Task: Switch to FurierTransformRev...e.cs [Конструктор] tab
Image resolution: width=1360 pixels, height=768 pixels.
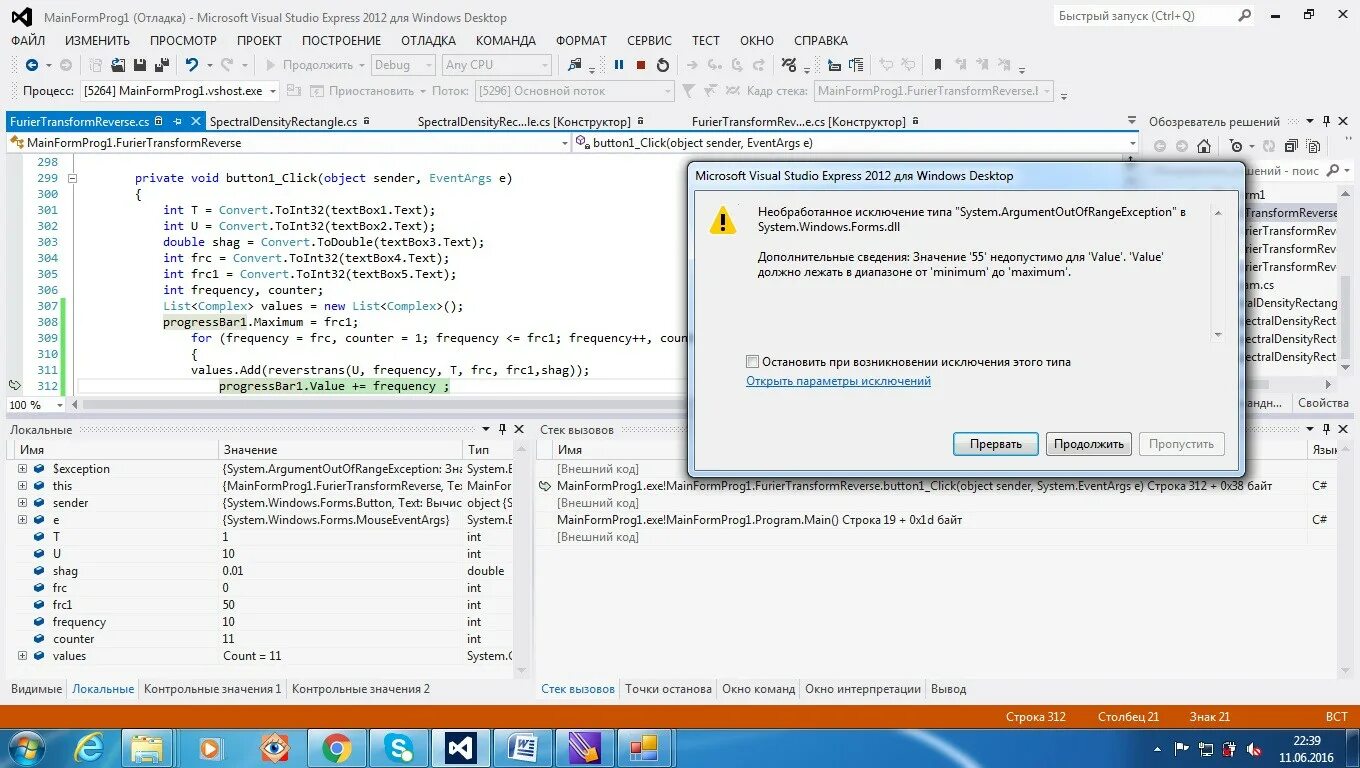Action: (798, 122)
